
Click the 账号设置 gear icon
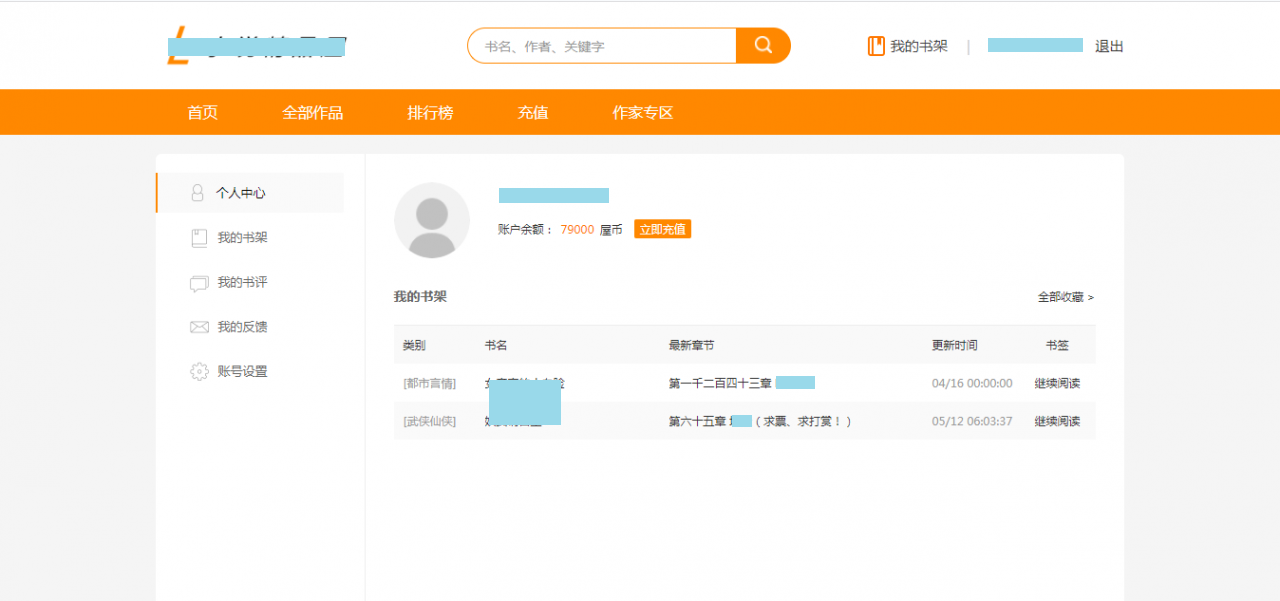tap(199, 371)
